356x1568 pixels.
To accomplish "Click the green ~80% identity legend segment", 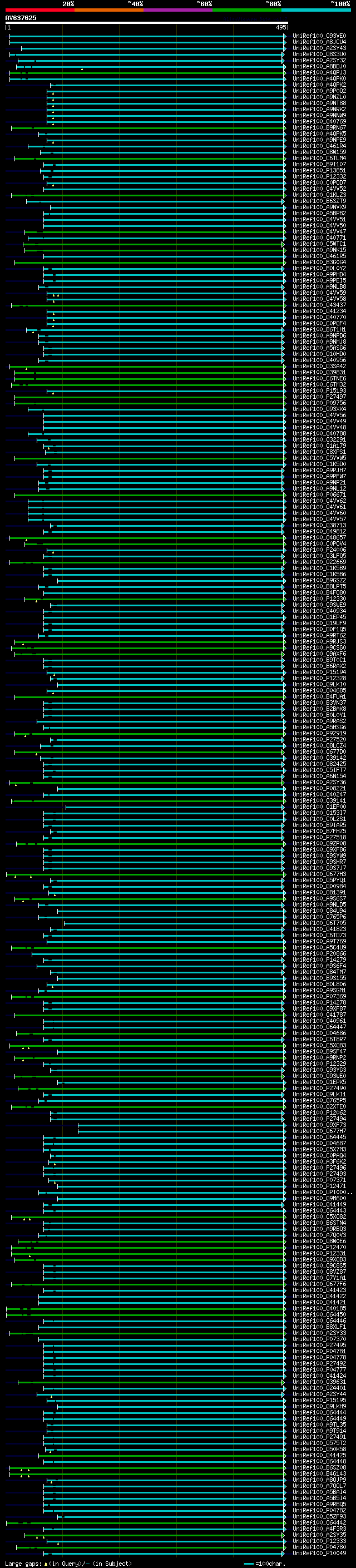I will pos(247,11).
